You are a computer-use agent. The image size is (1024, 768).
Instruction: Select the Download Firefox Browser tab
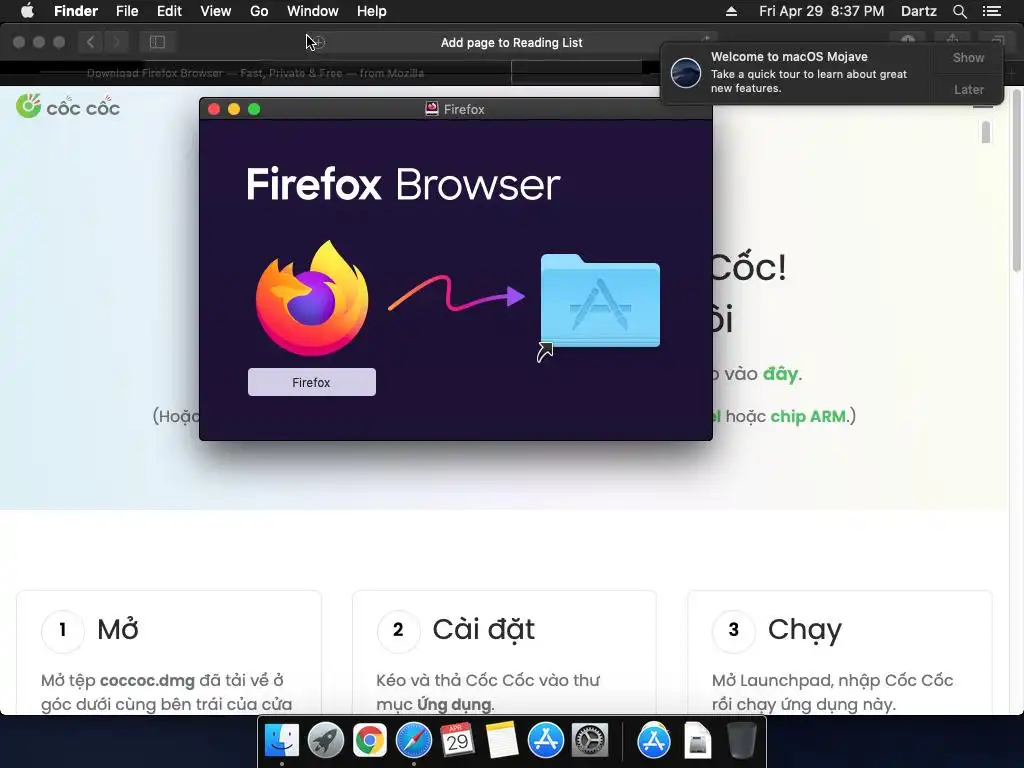(x=255, y=73)
